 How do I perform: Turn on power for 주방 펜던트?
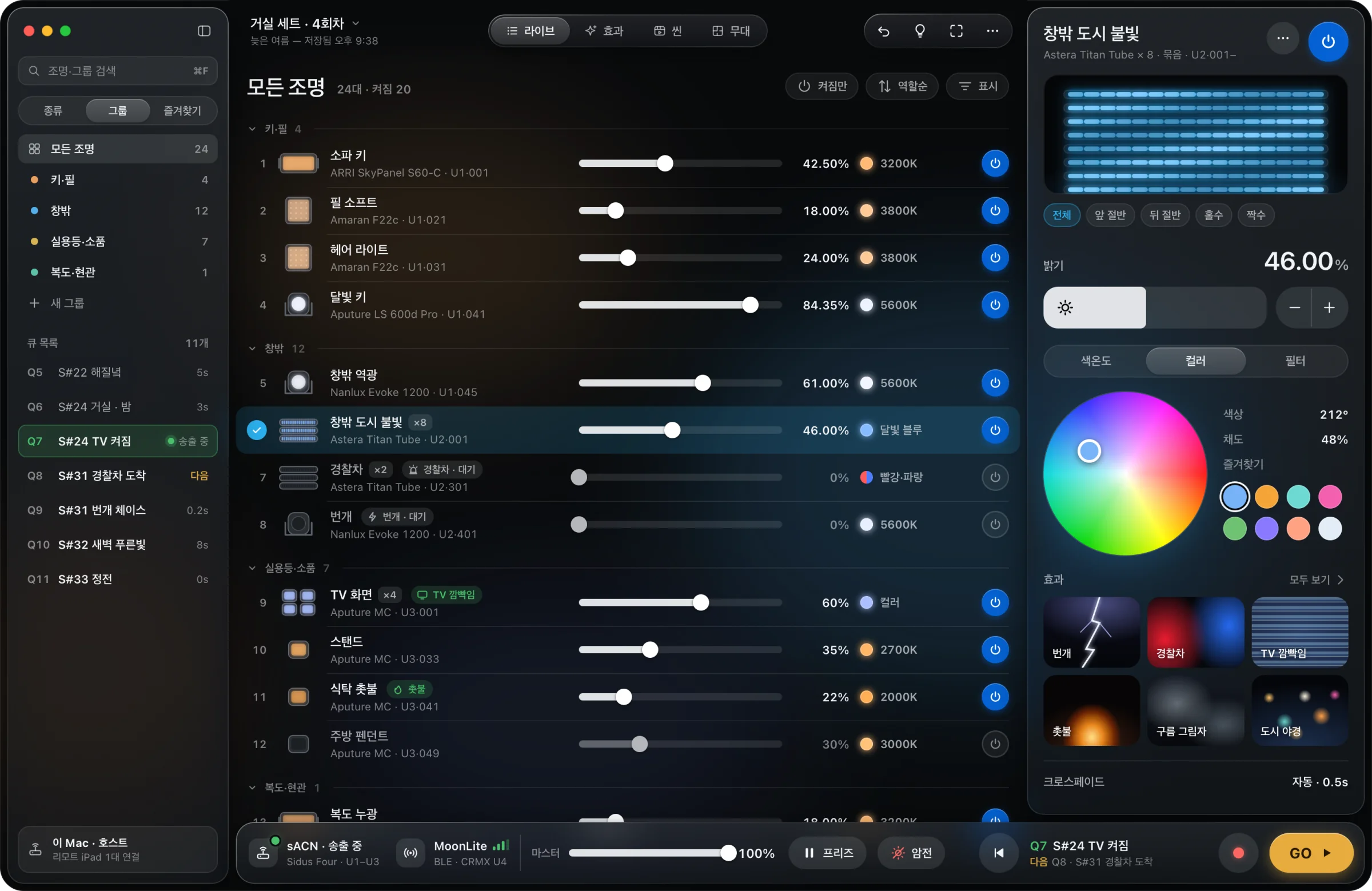tap(995, 744)
